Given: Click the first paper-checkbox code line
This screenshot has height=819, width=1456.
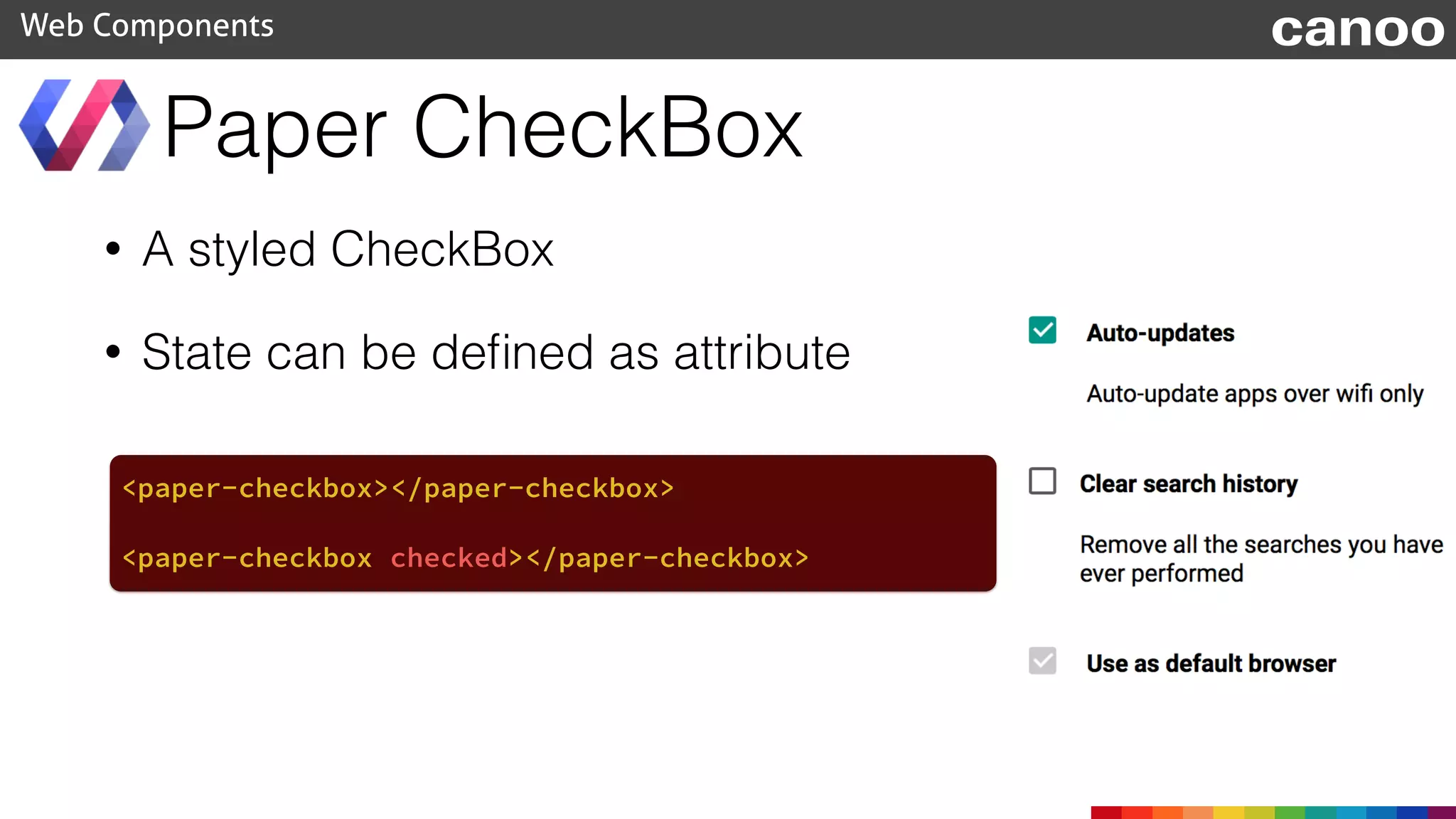Looking at the screenshot, I should coord(398,488).
